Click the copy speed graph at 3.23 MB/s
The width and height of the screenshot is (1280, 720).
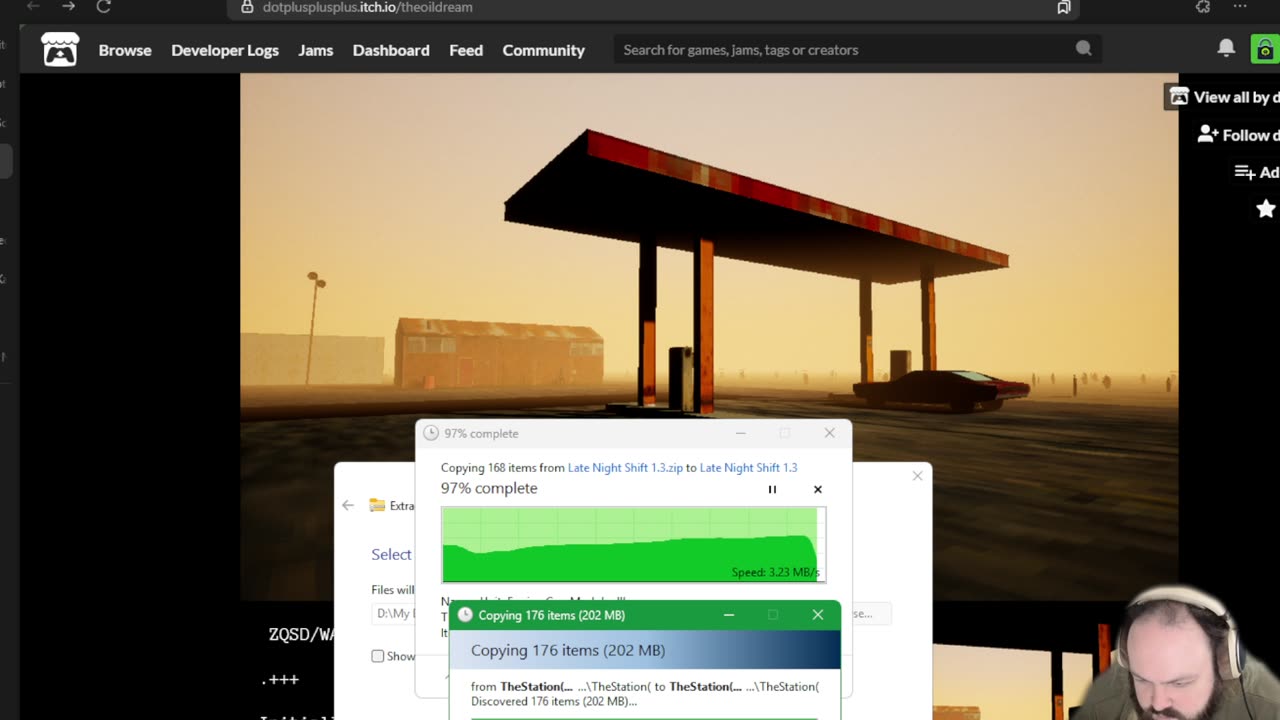click(634, 544)
